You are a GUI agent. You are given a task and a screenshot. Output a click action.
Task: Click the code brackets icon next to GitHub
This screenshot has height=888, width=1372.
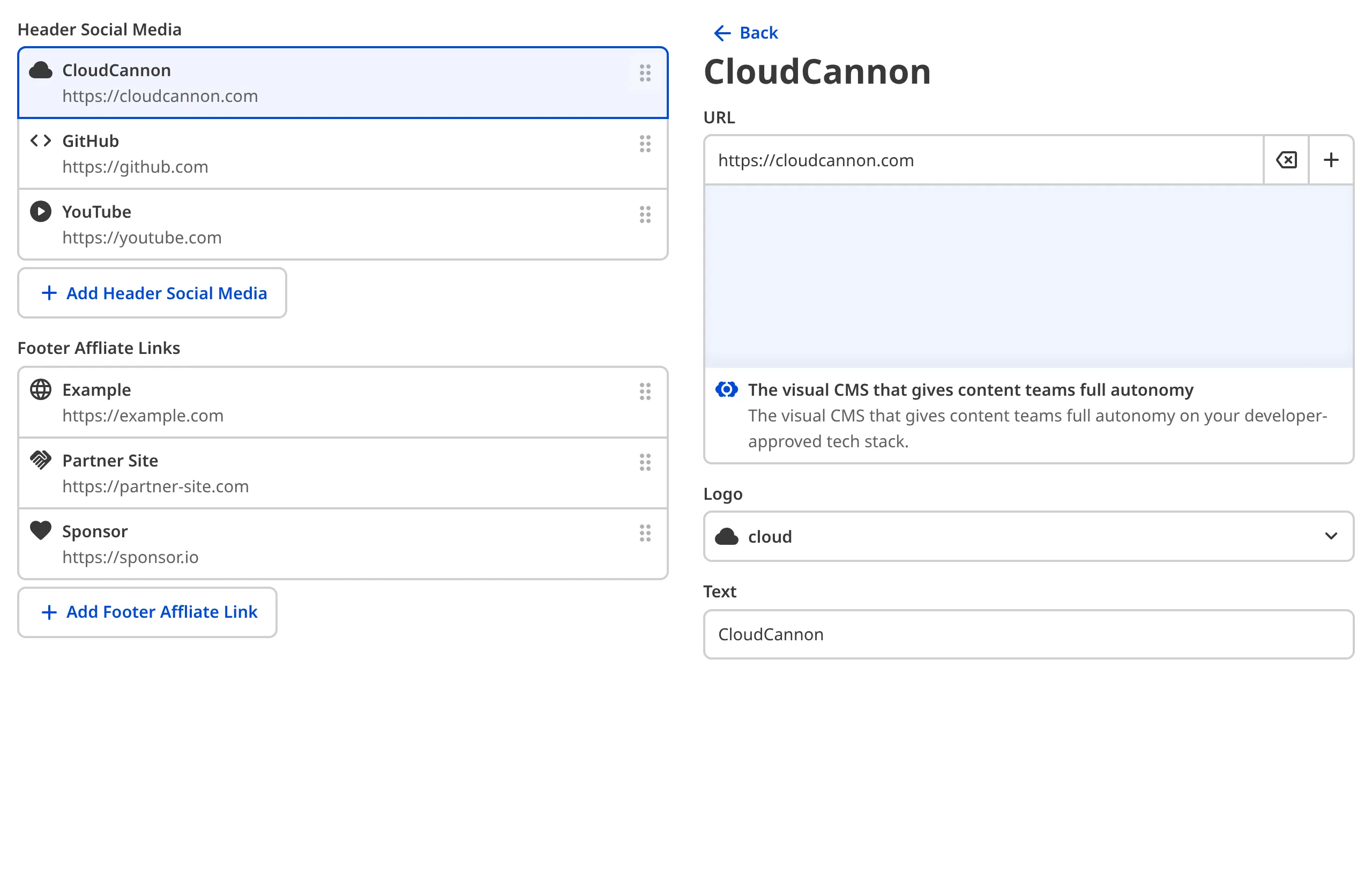pos(40,140)
